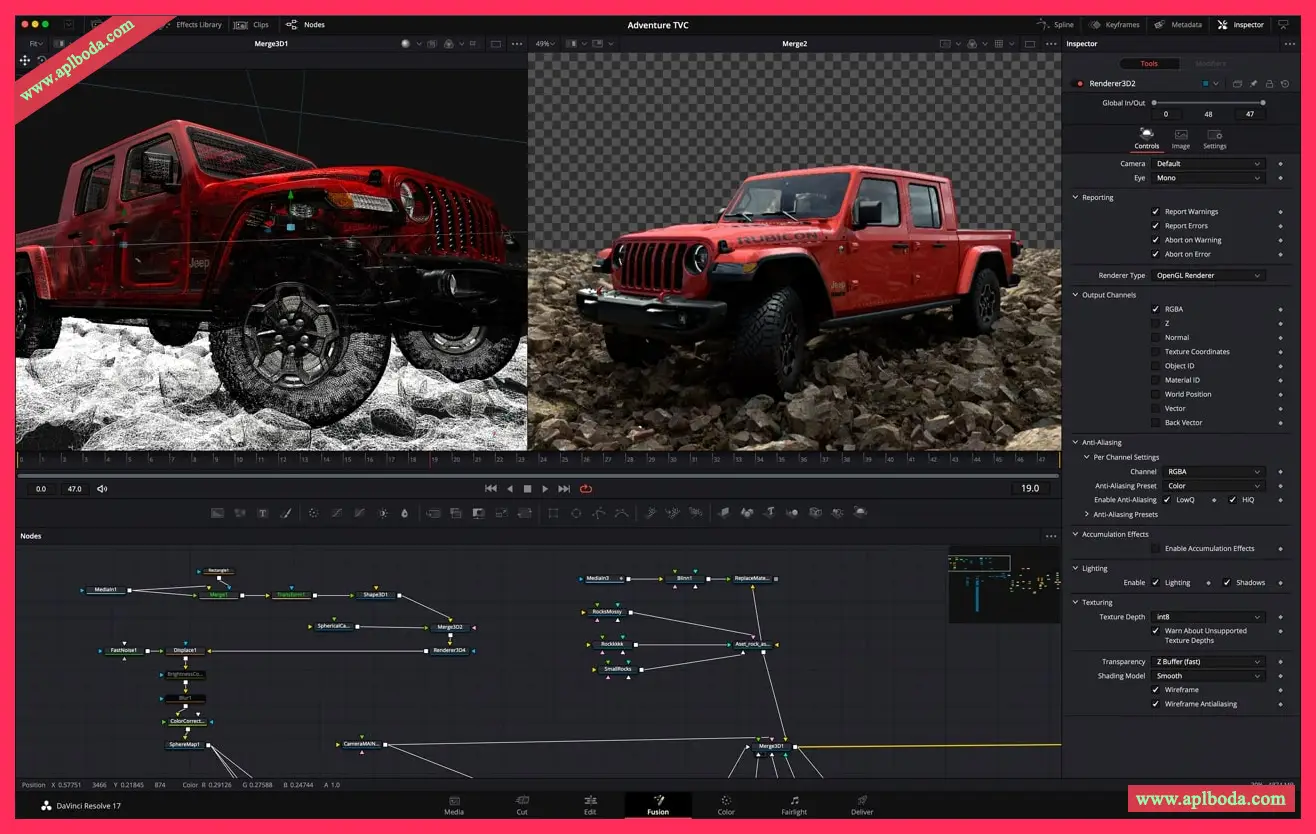
Task: Open the Image tab in Inspector
Action: pyautogui.click(x=1181, y=139)
